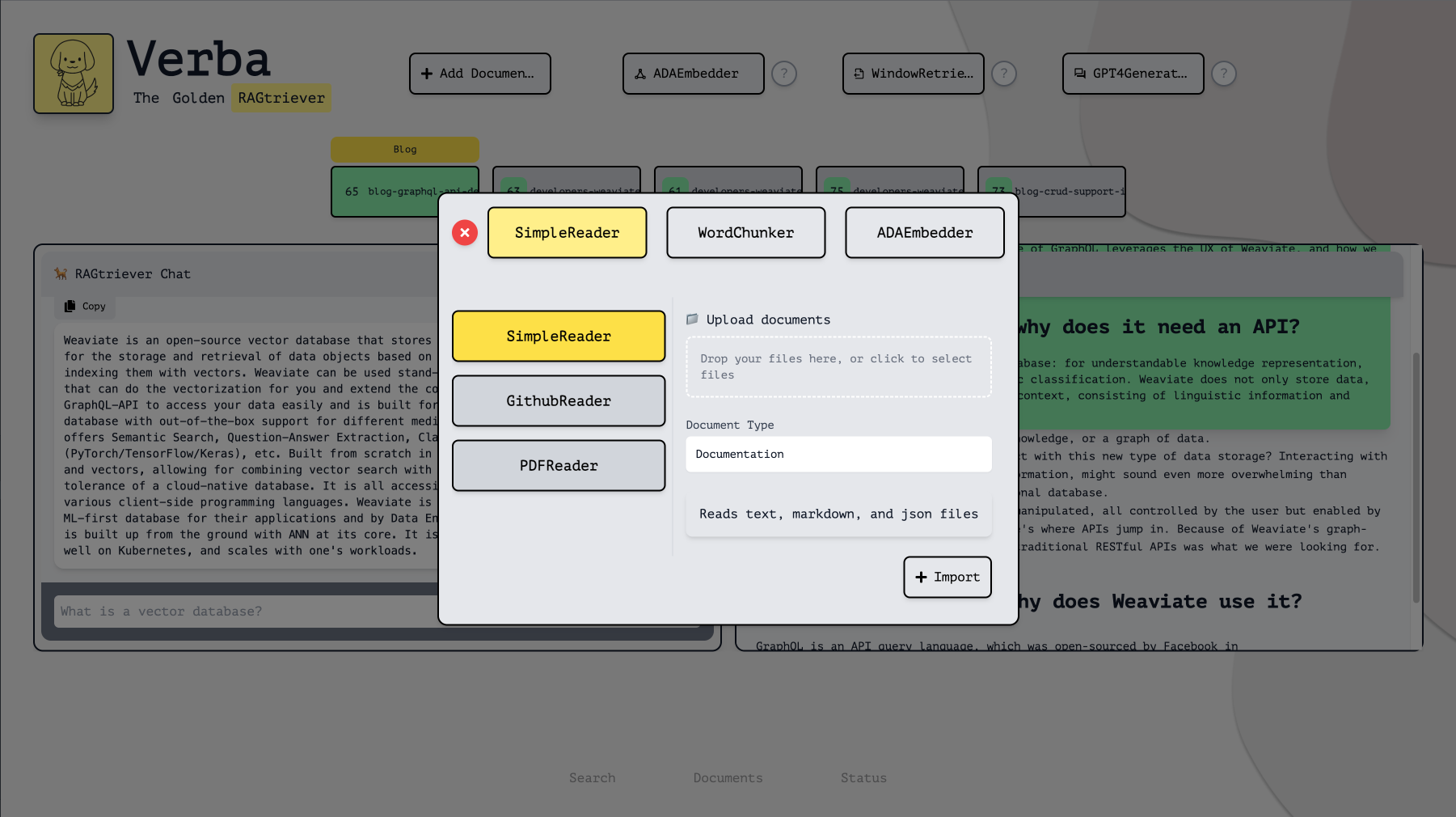Select the SimpleReader step tab in the dialog
This screenshot has height=817, width=1456.
(567, 233)
